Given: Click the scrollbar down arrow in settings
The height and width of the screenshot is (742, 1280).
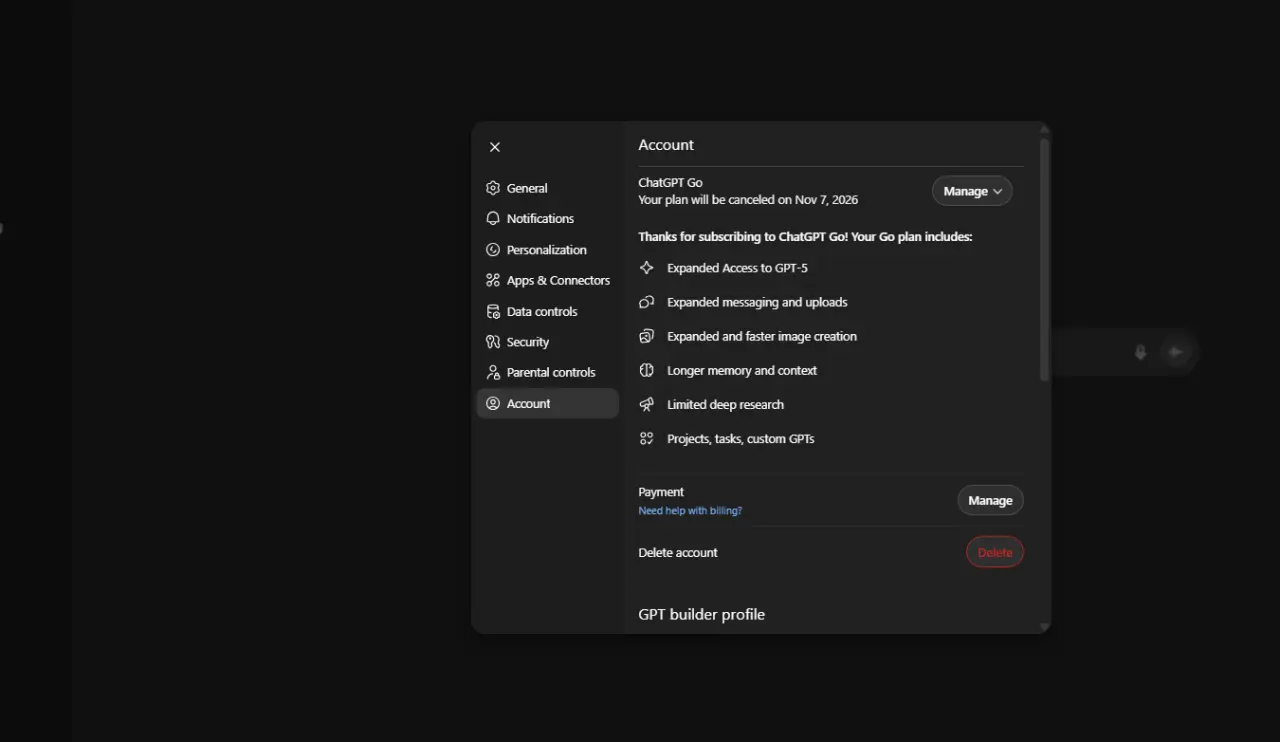Looking at the screenshot, I should 1044,627.
